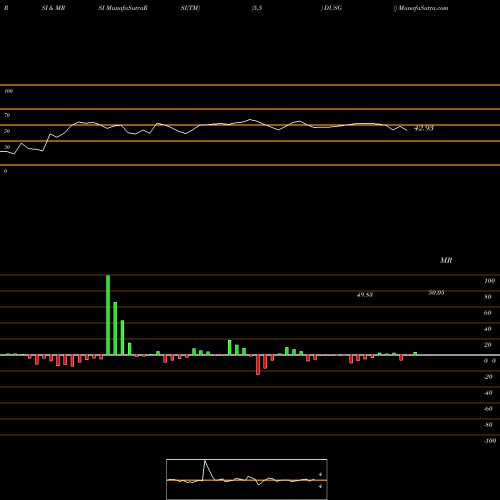Viewport: 500px width, 500px height.
Task: Click the 'SI MunafaSutraR' header text
Action: [x=123, y=8]
